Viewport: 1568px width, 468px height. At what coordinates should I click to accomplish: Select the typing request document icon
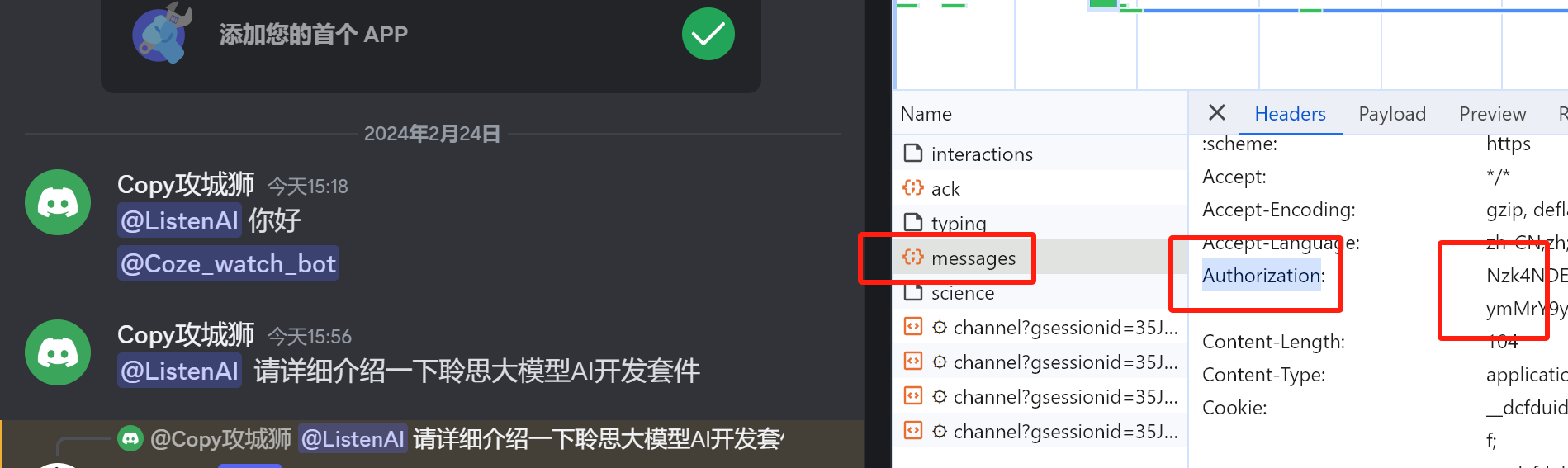[x=913, y=222]
